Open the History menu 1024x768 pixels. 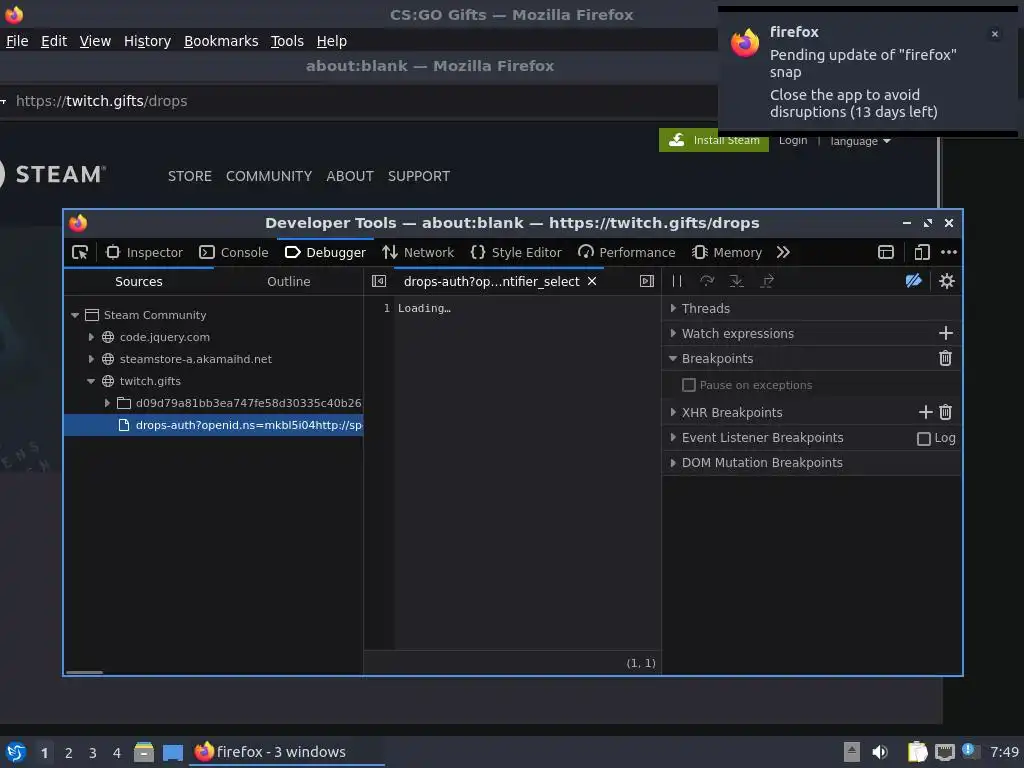tap(148, 41)
